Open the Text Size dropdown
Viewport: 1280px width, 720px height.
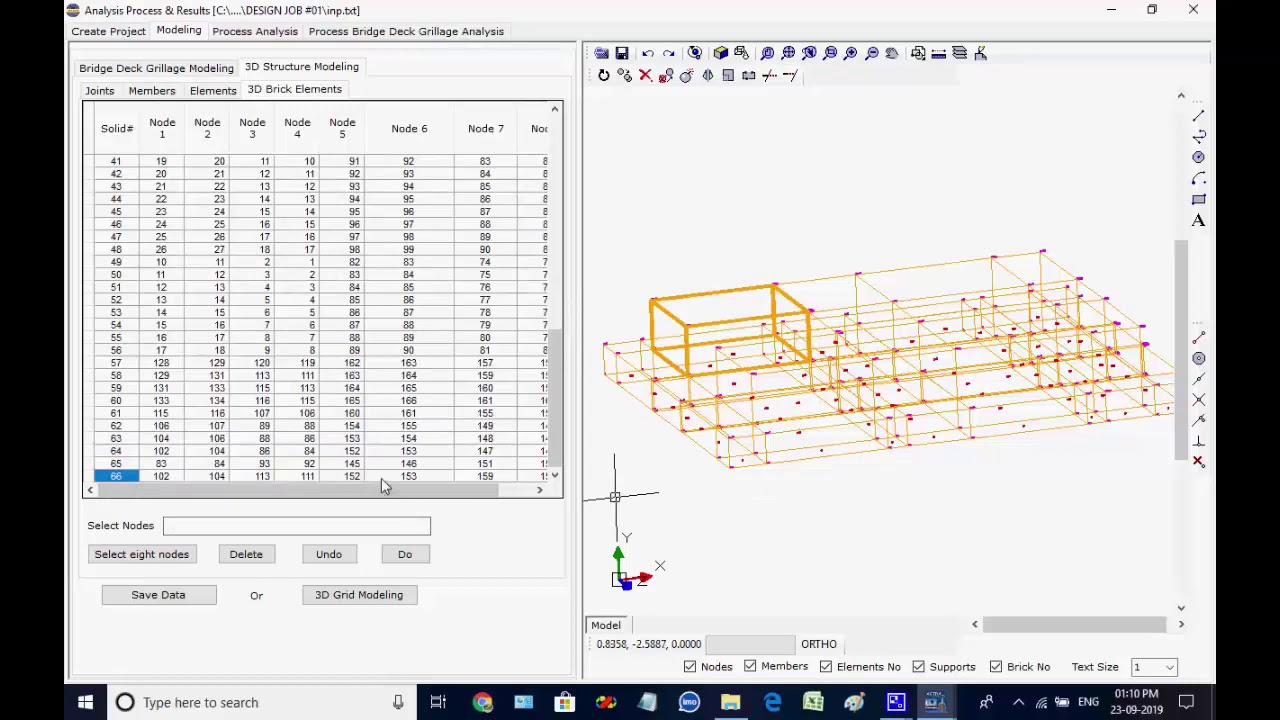point(1168,667)
